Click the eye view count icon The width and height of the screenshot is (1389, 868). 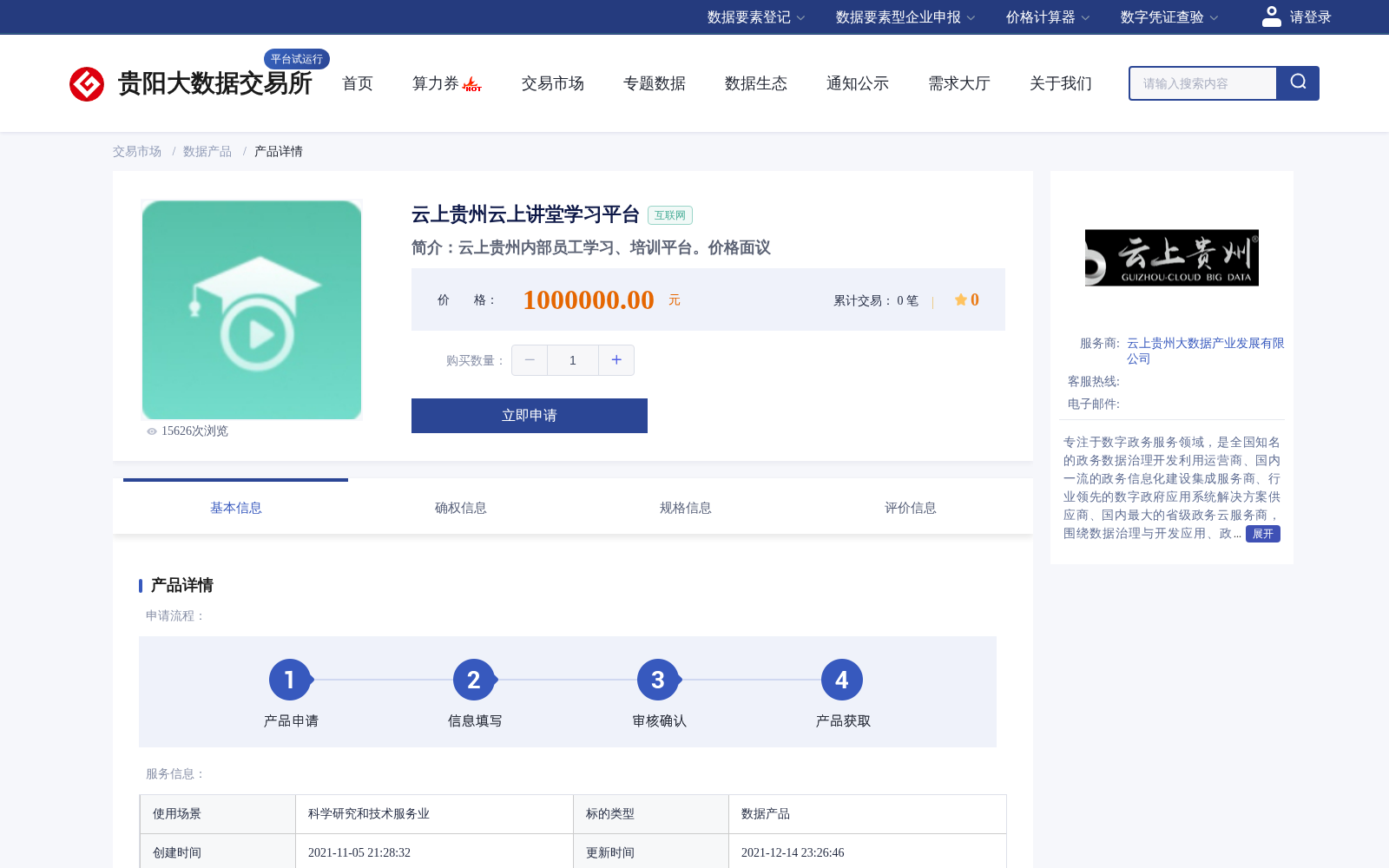(152, 431)
